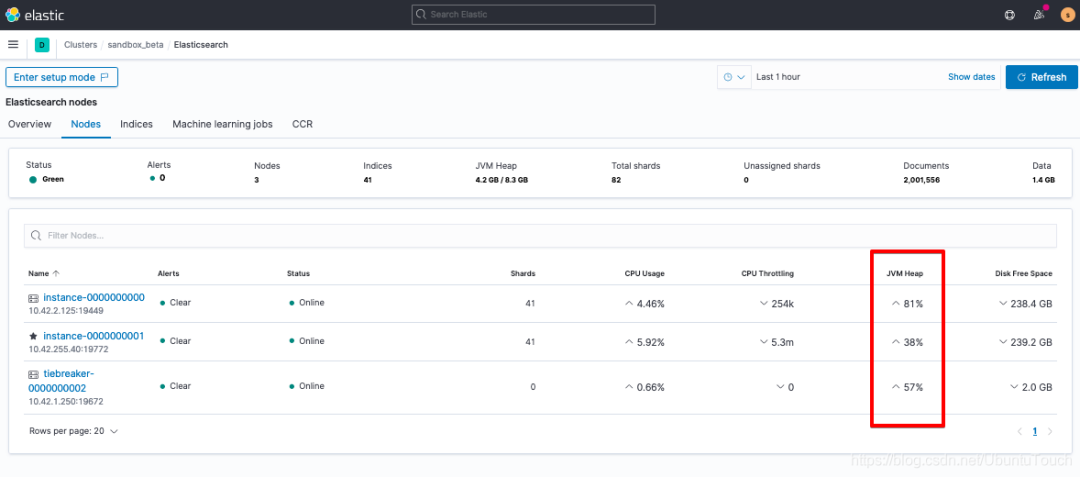1080x477 pixels.
Task: Open the sandbox_beta breadcrumb
Action: [x=136, y=45]
